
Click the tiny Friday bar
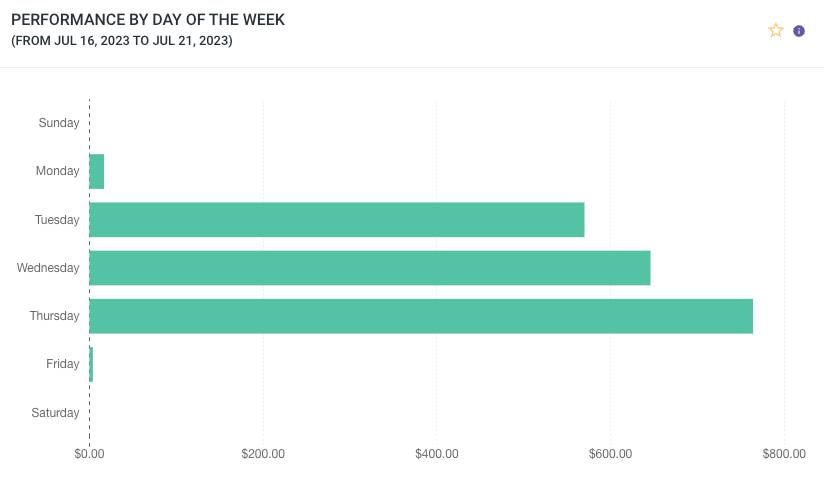[x=91, y=364]
